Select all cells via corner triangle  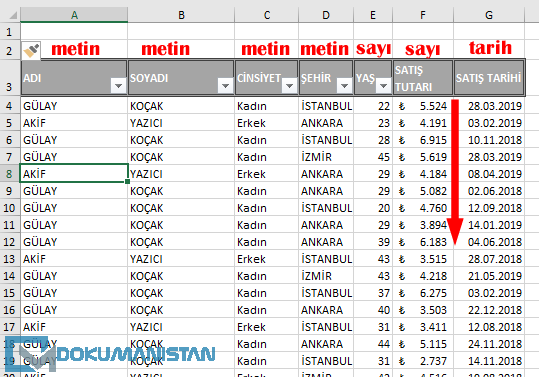pos(13,15)
